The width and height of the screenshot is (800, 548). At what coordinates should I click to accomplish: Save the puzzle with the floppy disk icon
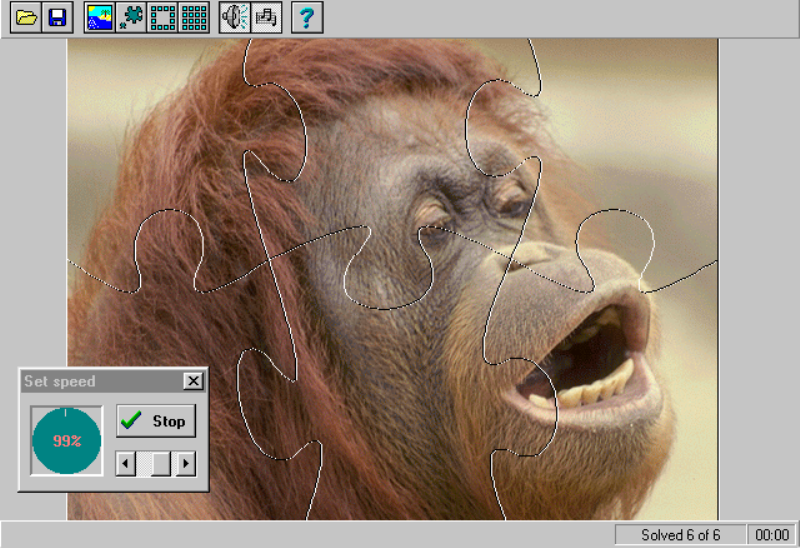pos(57,17)
